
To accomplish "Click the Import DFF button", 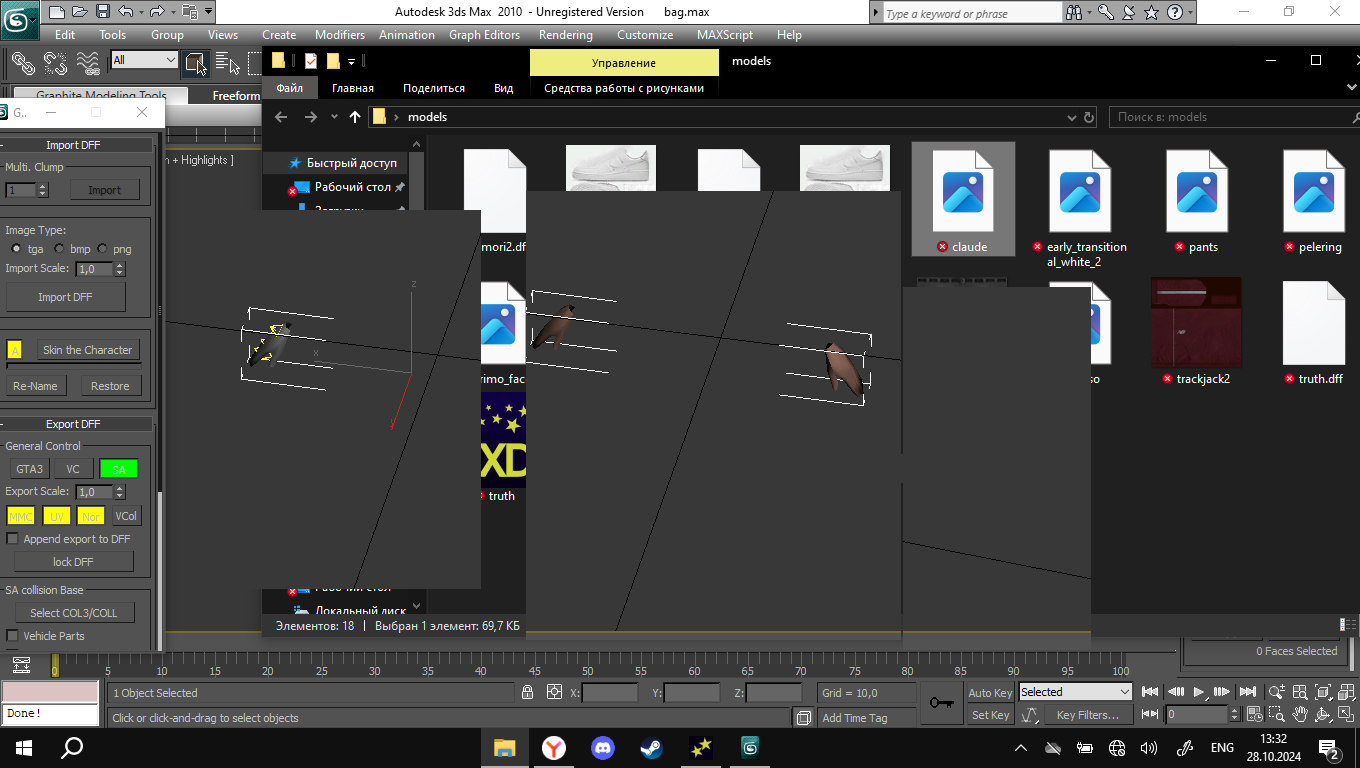I will [66, 297].
